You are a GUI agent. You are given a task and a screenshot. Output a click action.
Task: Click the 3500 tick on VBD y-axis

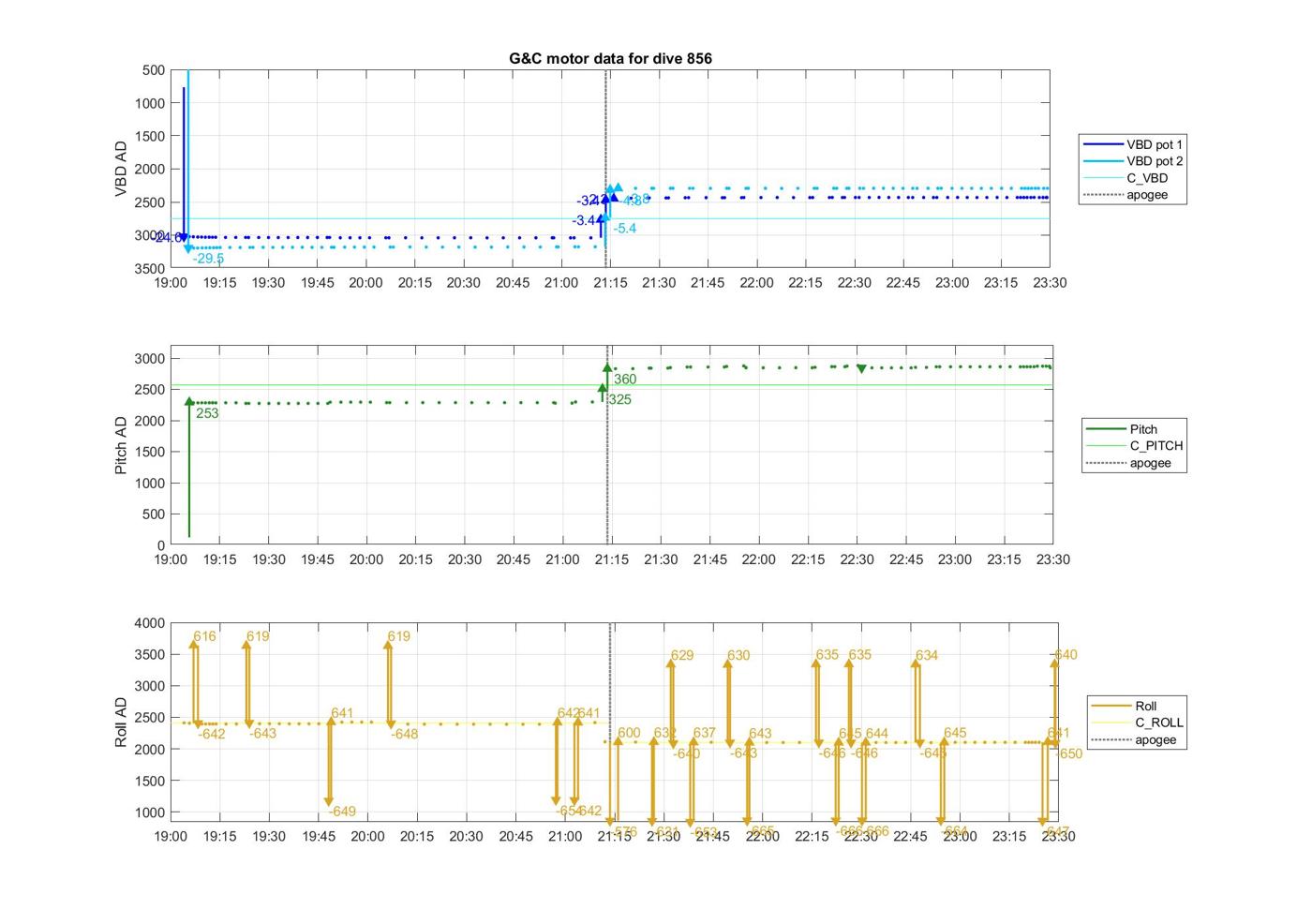[150, 268]
